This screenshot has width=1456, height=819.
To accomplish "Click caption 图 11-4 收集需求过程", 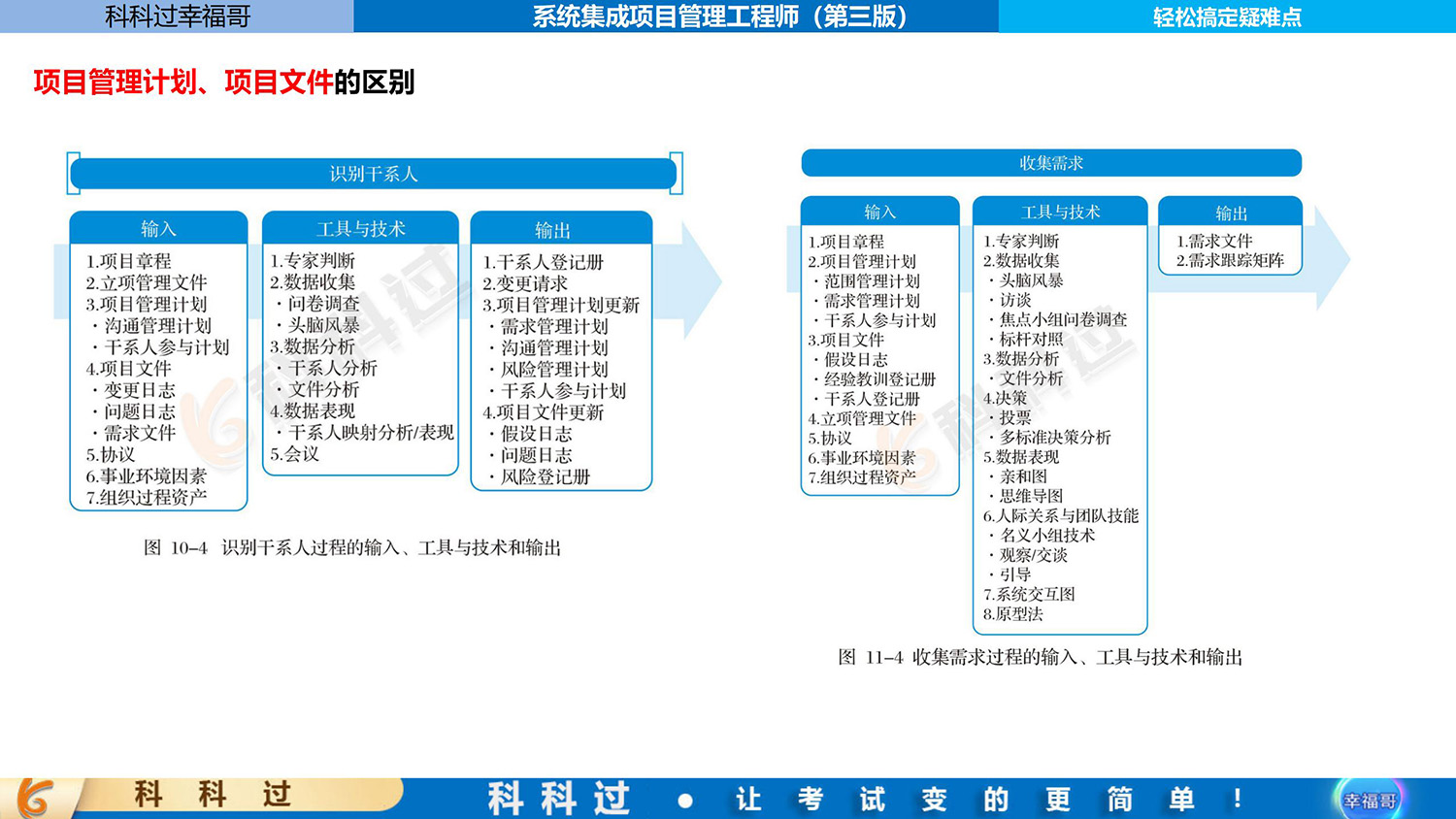I will [x=1040, y=658].
